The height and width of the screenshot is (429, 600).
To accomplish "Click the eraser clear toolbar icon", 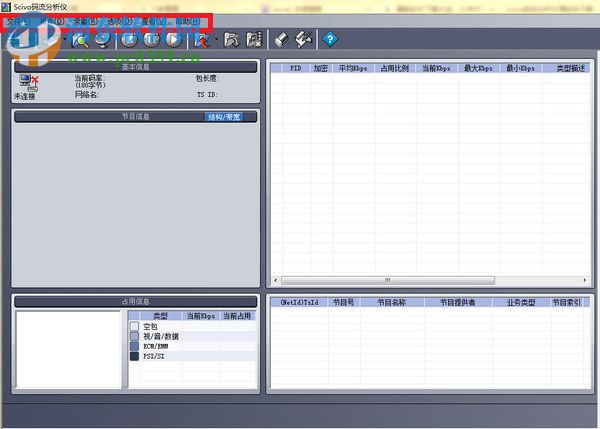I will coord(282,39).
